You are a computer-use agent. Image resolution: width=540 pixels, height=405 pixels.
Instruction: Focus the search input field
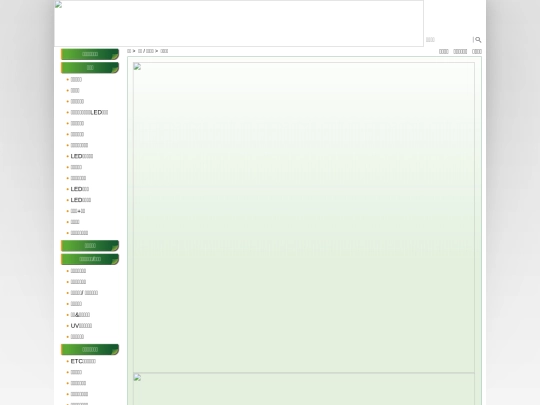(448, 40)
